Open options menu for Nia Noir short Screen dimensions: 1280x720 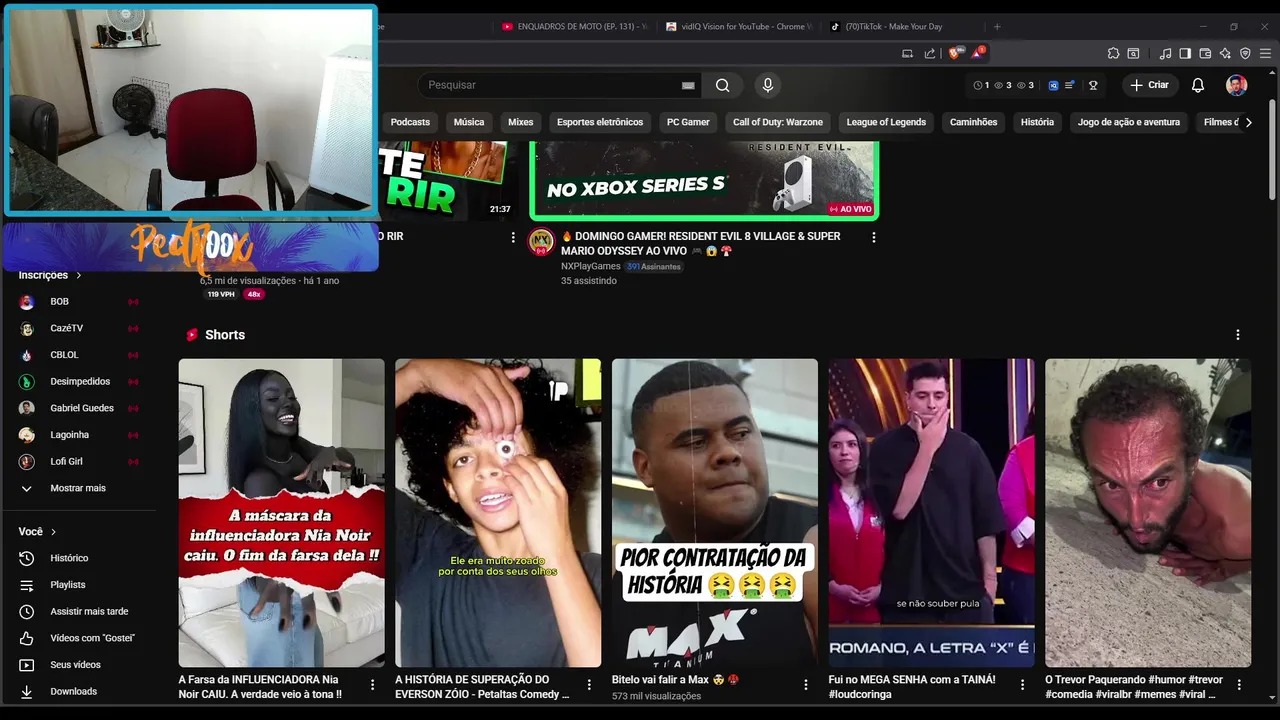tap(372, 685)
